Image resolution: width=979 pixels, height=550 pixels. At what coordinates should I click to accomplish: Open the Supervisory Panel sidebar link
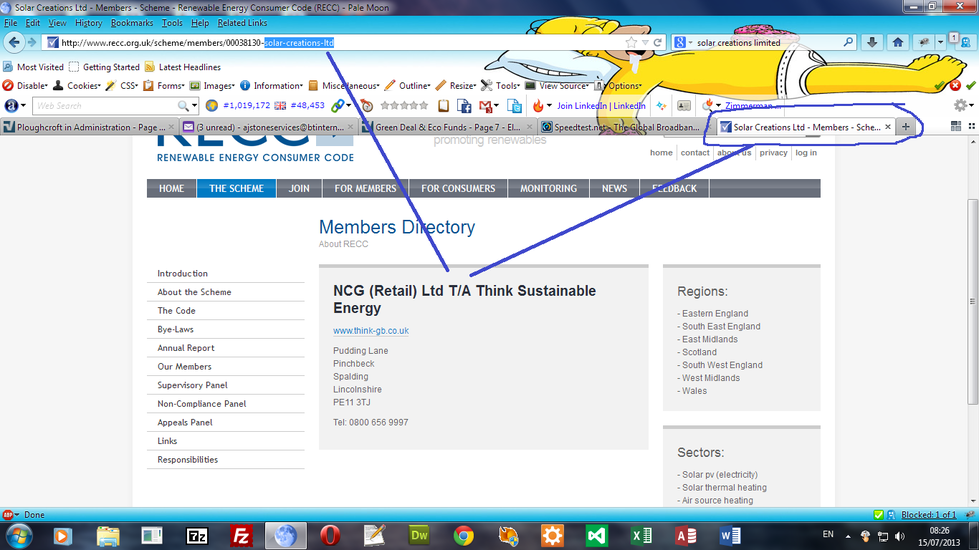[192, 385]
